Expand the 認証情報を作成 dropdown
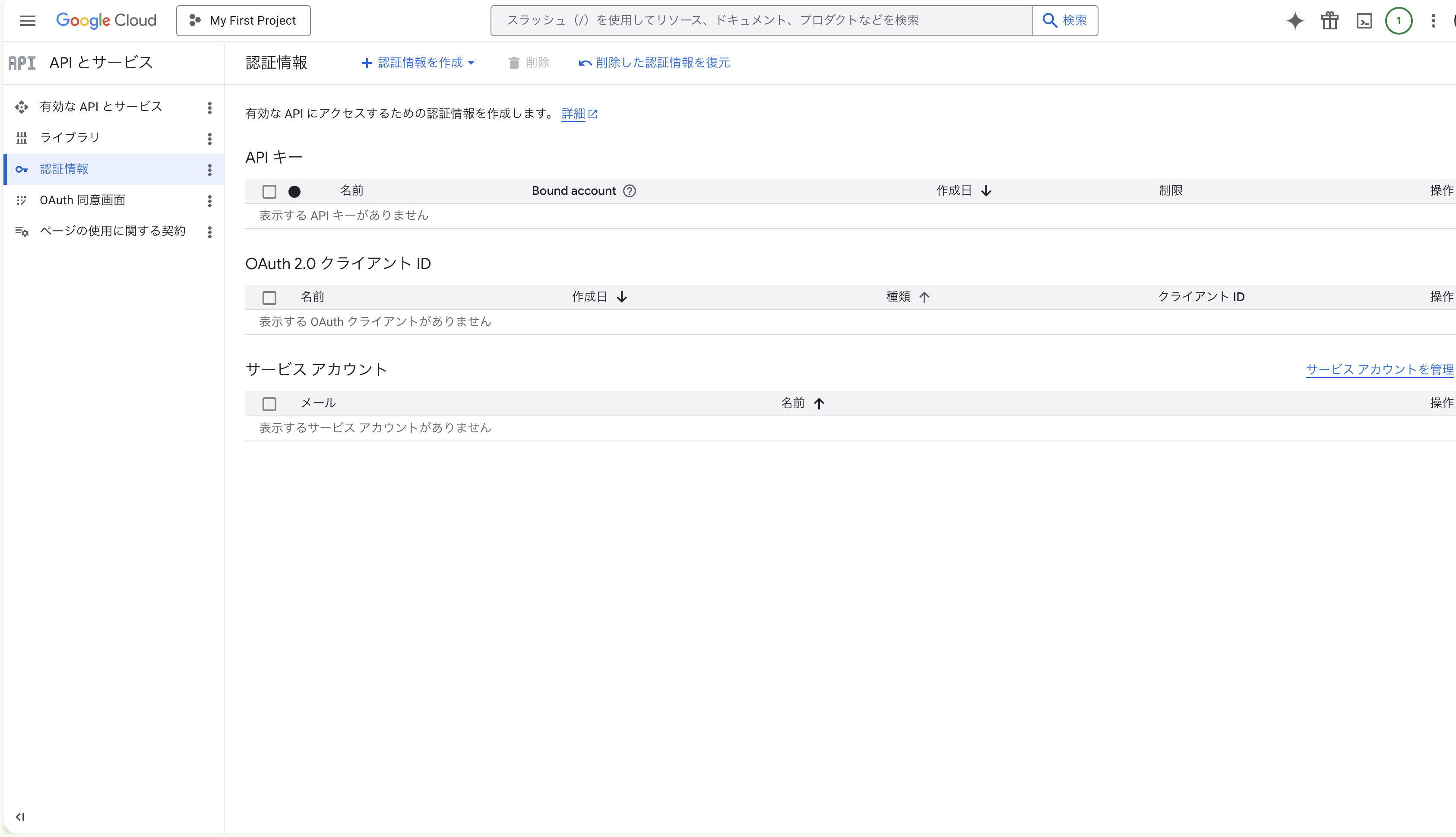The height and width of the screenshot is (837, 1456). (x=418, y=63)
